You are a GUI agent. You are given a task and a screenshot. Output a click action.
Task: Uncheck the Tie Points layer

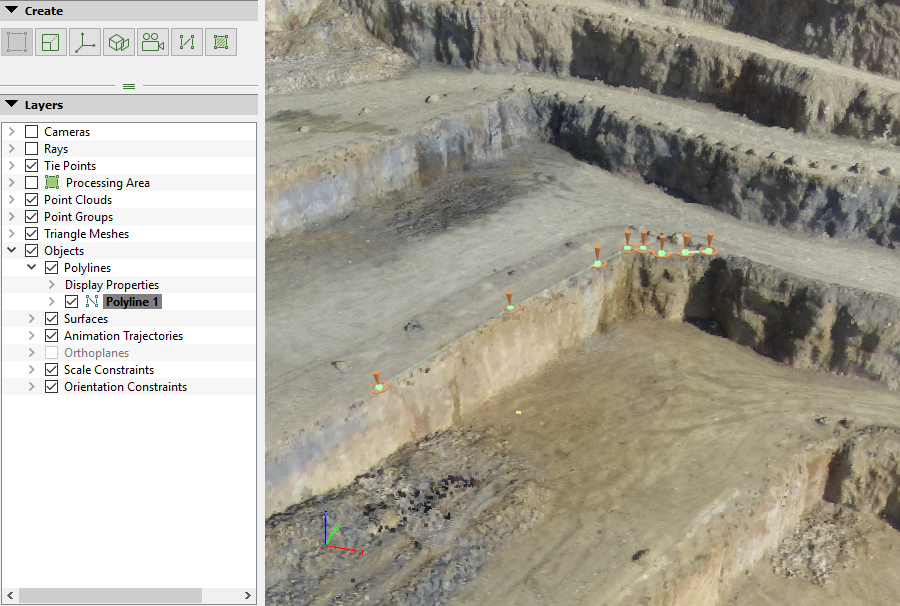click(x=31, y=165)
